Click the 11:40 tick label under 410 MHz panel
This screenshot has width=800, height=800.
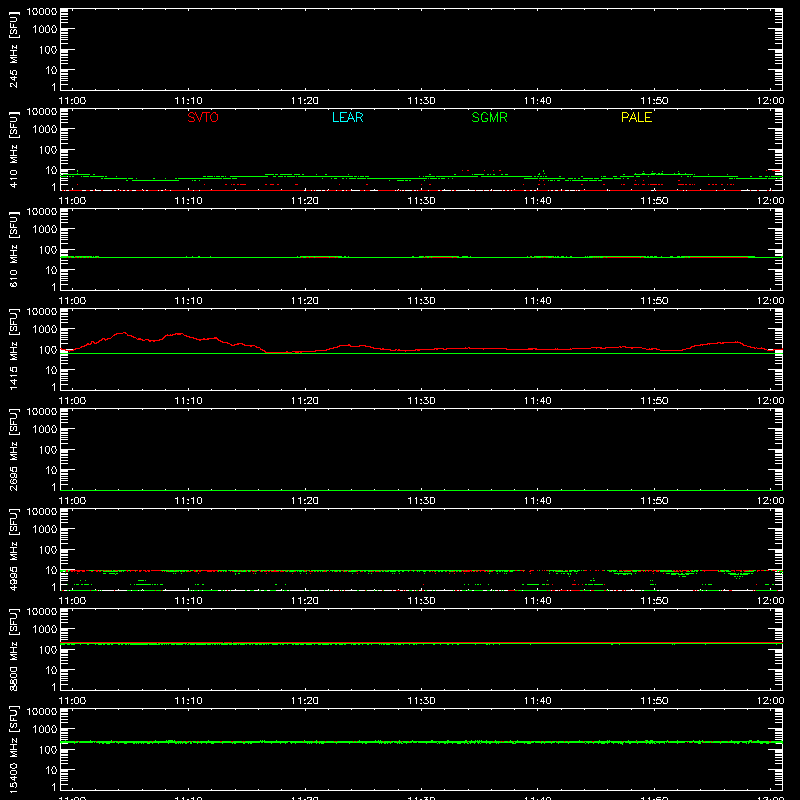click(537, 201)
